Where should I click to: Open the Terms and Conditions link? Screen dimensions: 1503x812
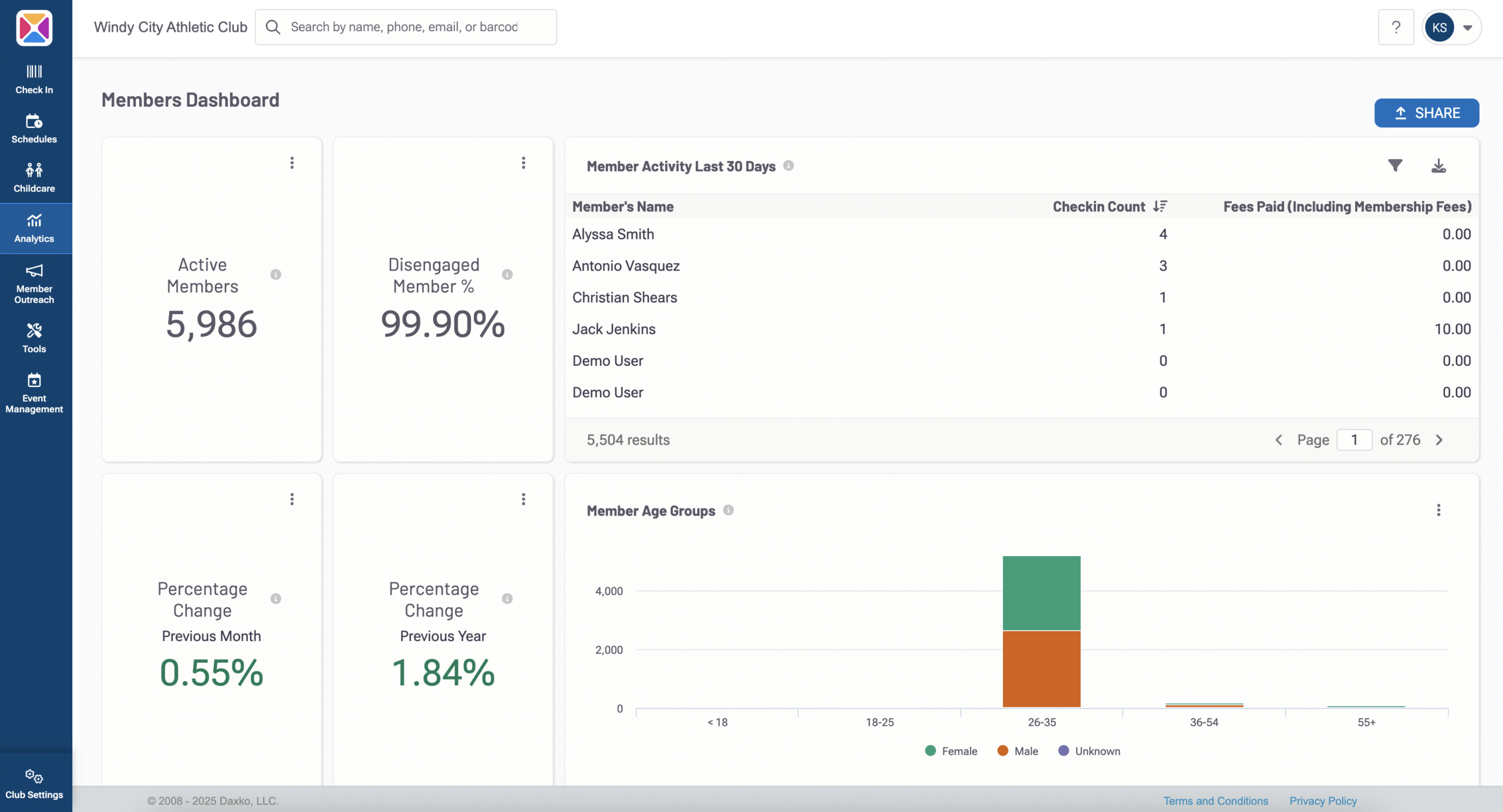tap(1215, 800)
